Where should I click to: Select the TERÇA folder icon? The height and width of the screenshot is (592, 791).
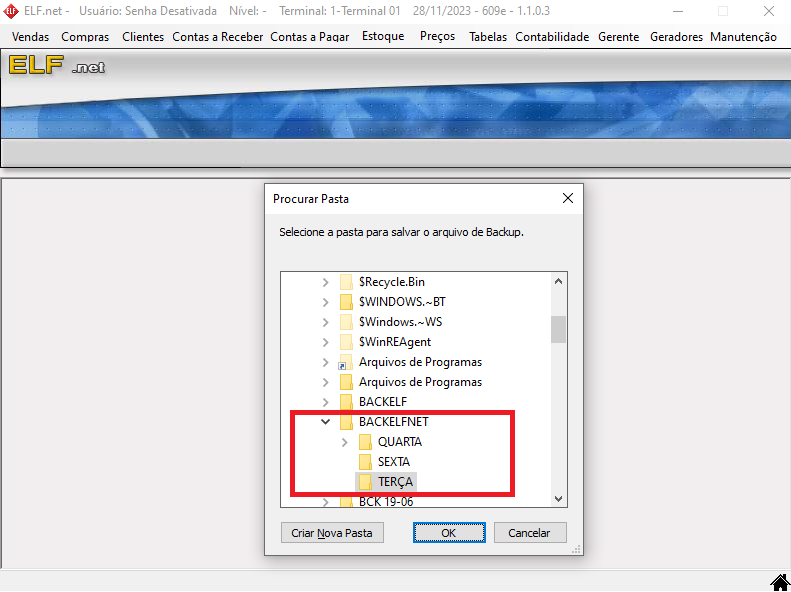coord(365,482)
